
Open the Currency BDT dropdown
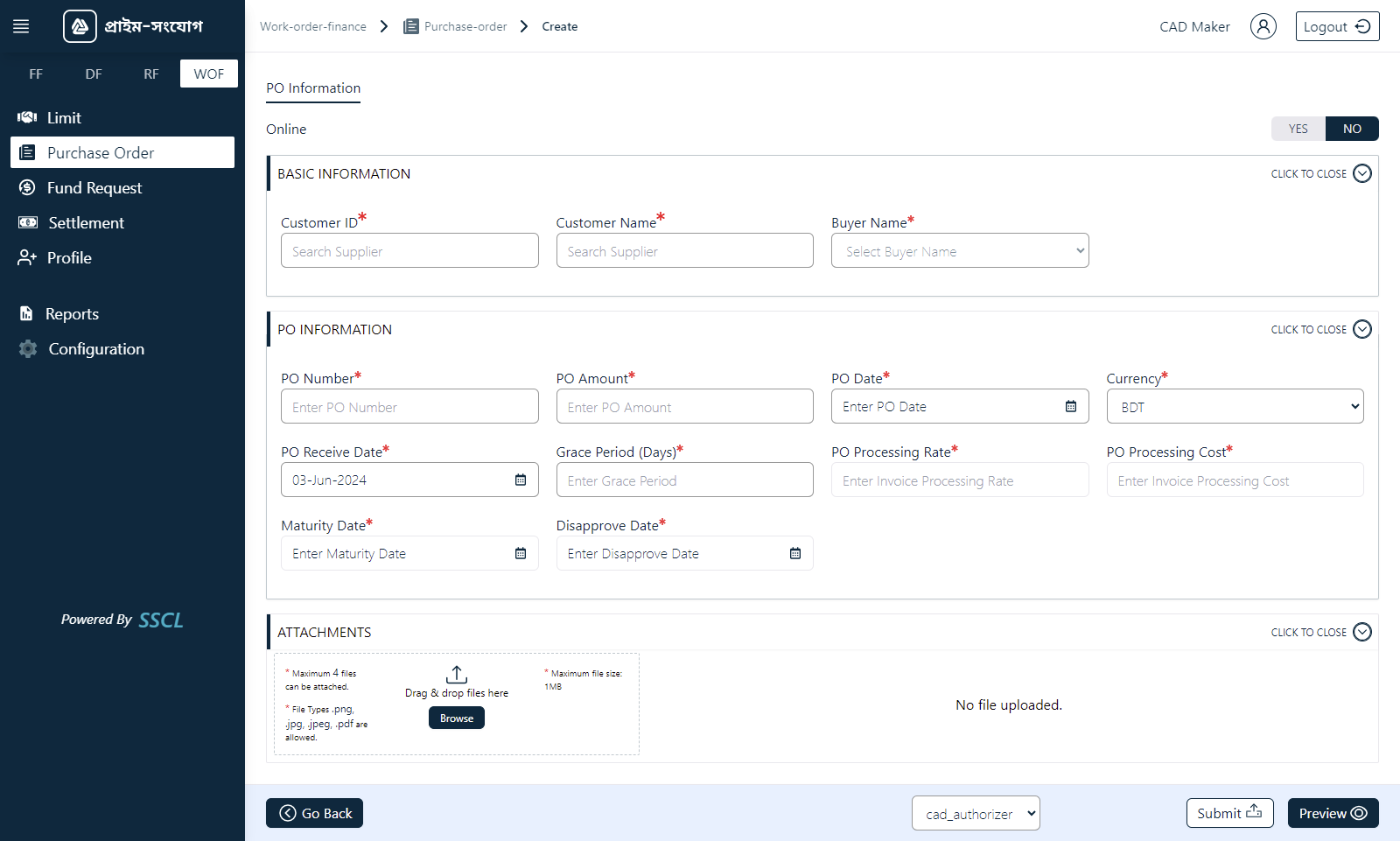1235,407
